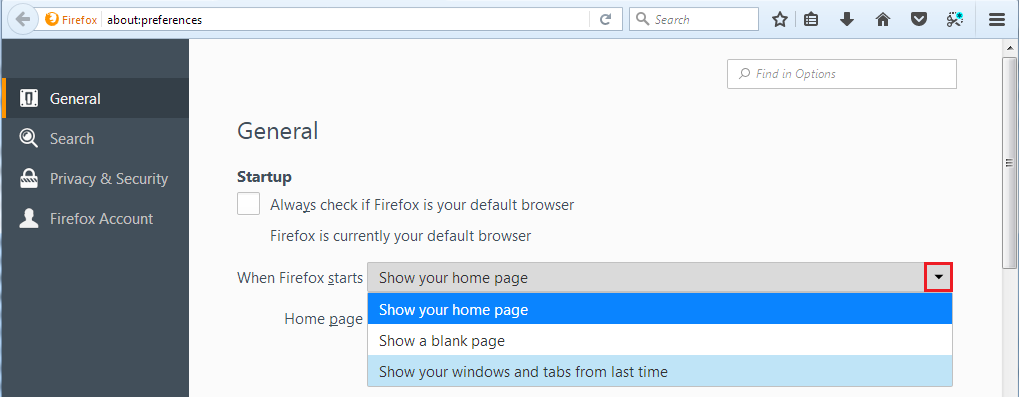Click the Find in Options field
This screenshot has width=1019, height=397.
[842, 74]
